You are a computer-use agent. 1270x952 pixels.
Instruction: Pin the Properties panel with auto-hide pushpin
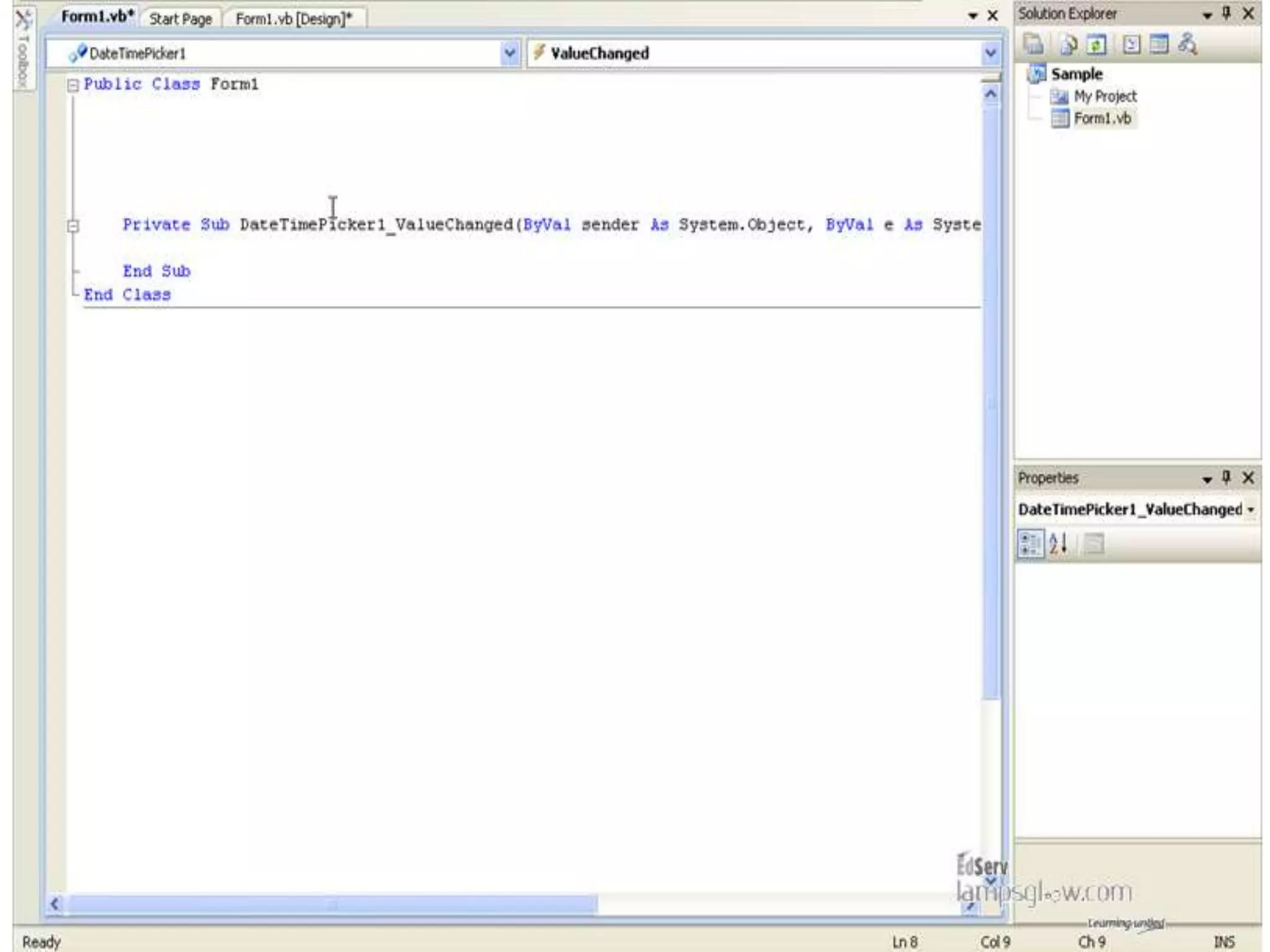(1226, 477)
